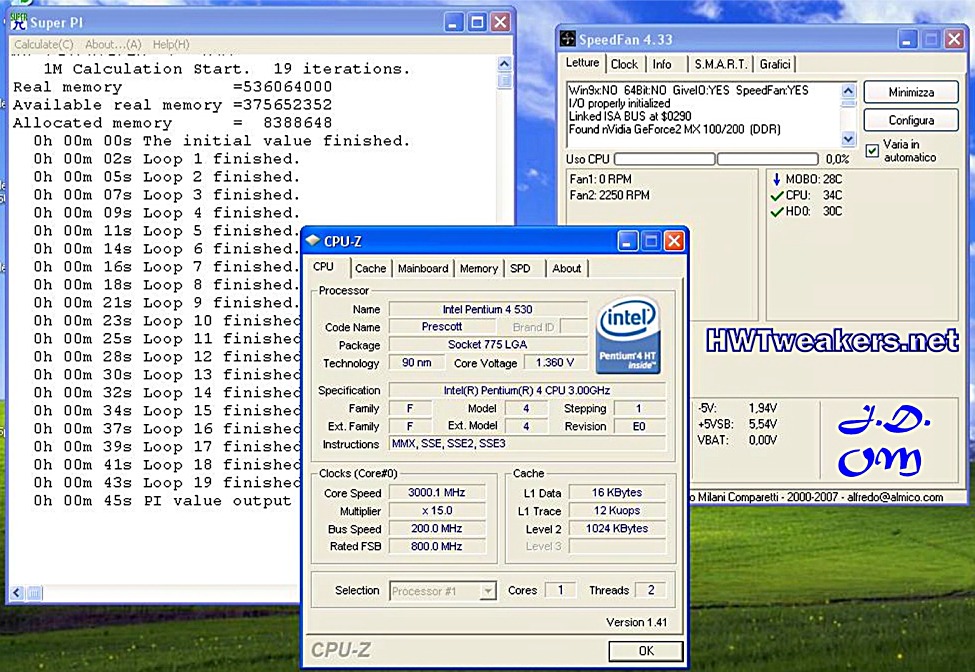The image size is (975, 672).
Task: Click the 200.0 MHz bus speed value
Action: [x=437, y=529]
